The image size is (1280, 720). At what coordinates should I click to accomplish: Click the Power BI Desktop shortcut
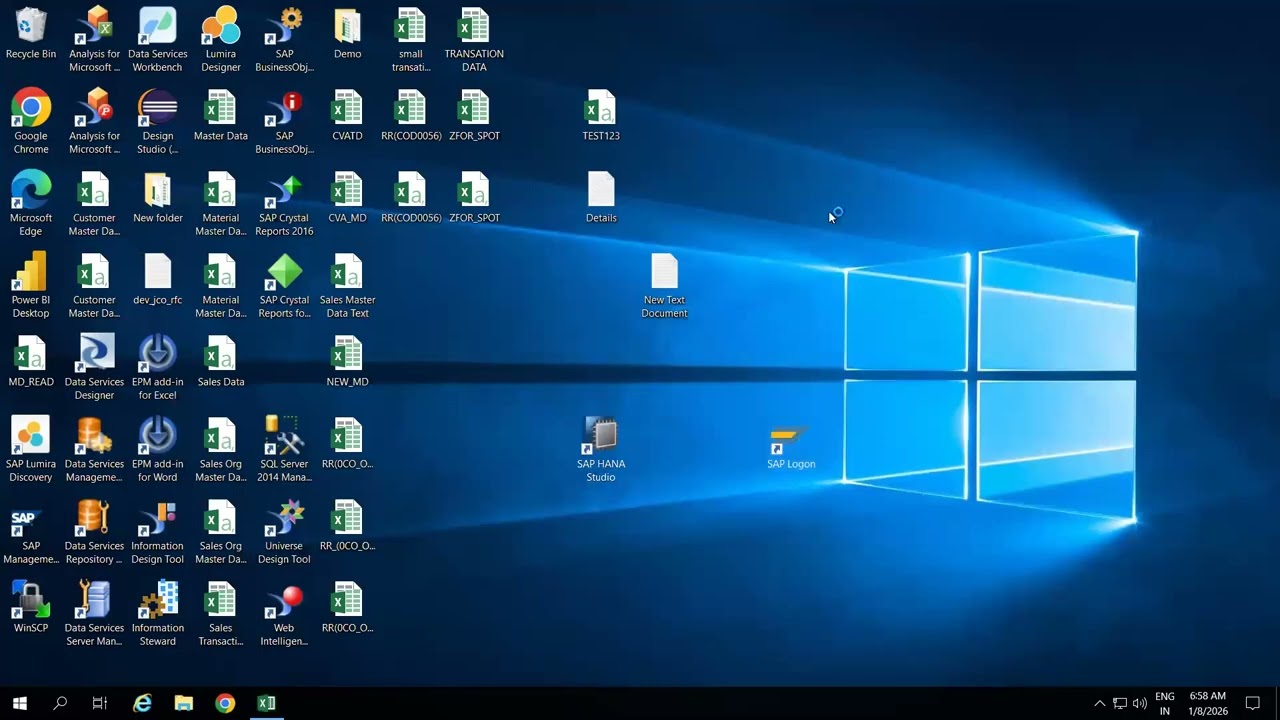[31, 286]
